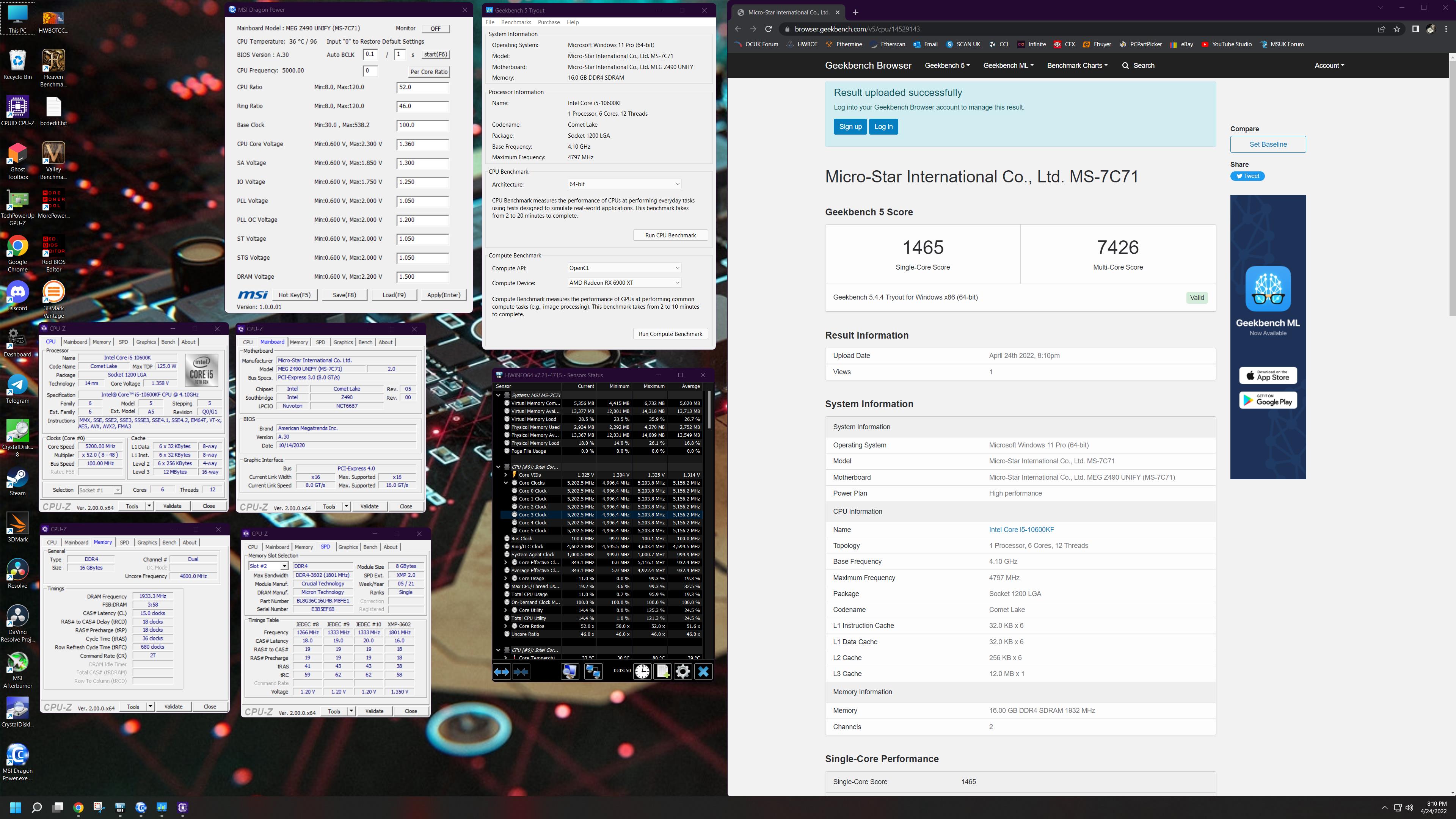Image resolution: width=1456 pixels, height=819 pixels.
Task: Open Task View on taskbar
Action: tap(58, 807)
